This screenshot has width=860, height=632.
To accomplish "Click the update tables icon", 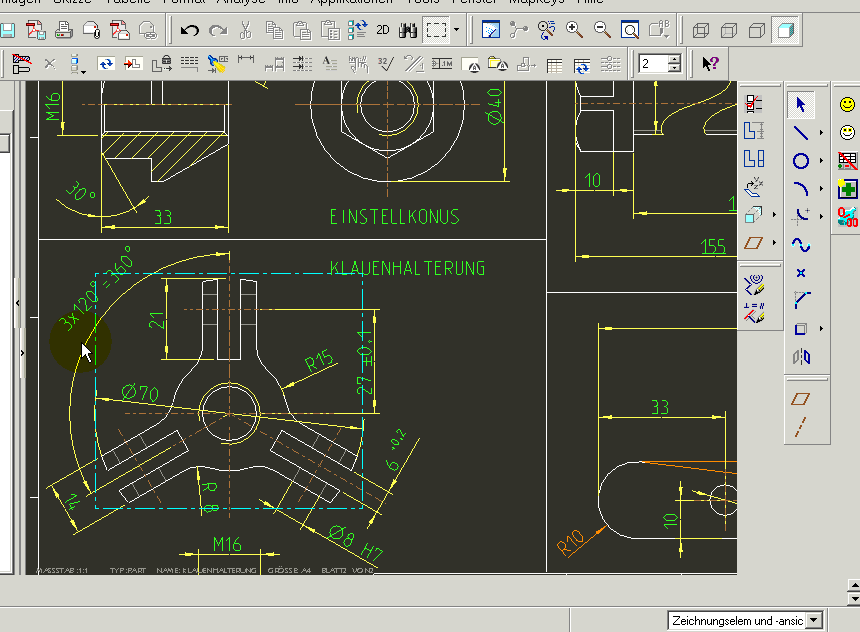I will pyautogui.click(x=582, y=65).
